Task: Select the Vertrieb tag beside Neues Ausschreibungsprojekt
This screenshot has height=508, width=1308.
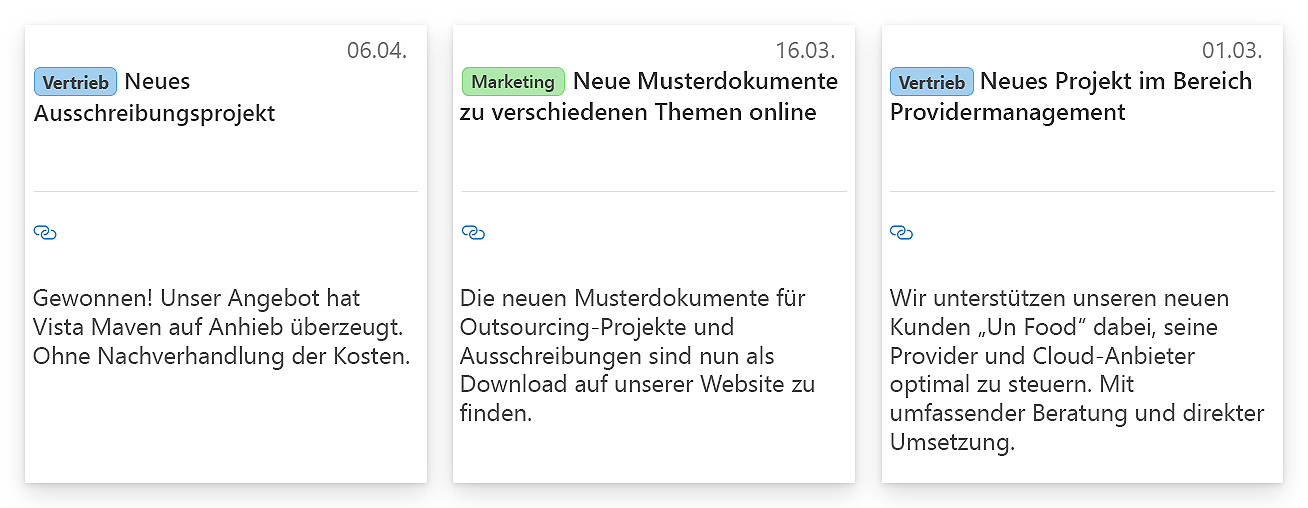Action: (75, 82)
